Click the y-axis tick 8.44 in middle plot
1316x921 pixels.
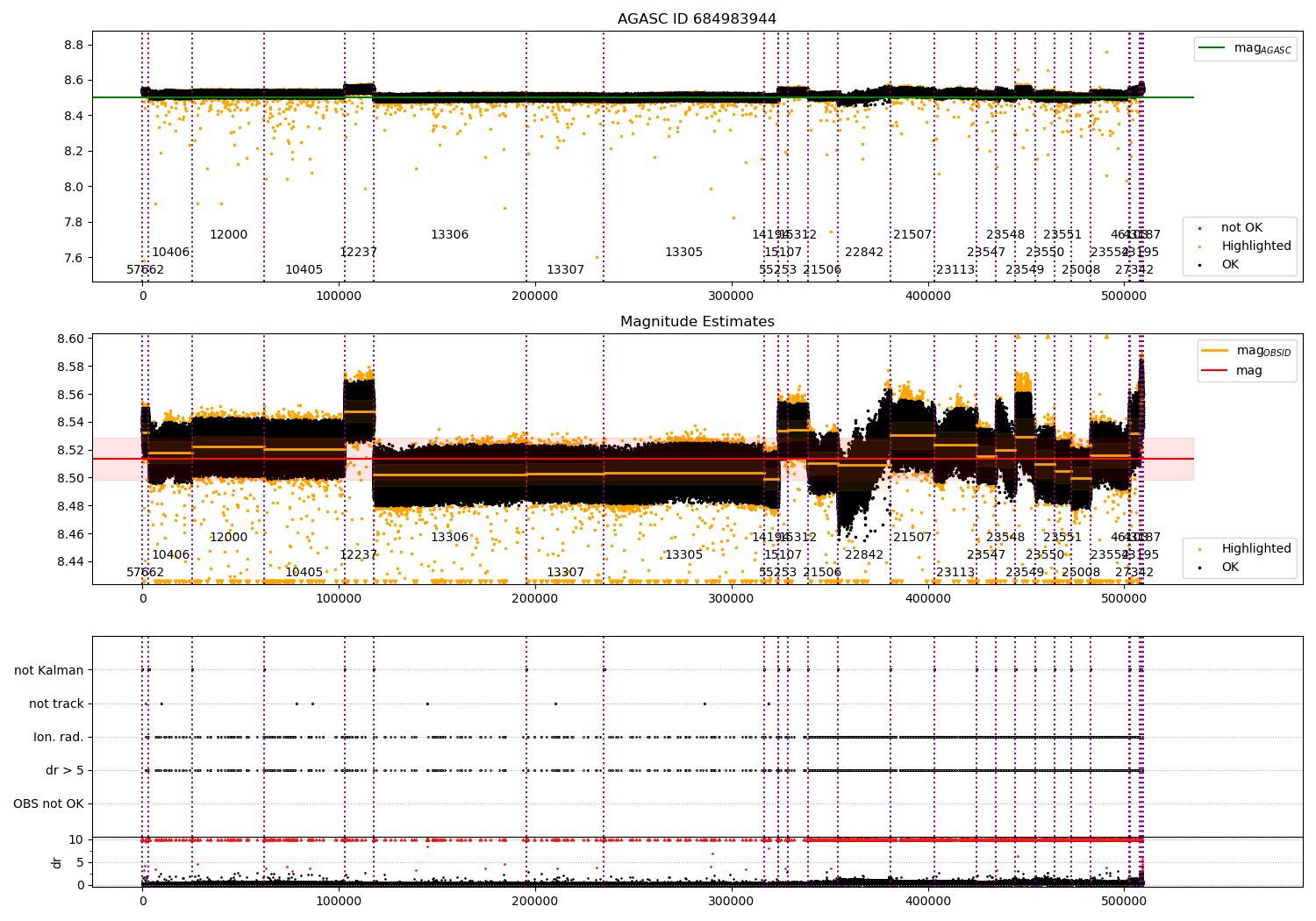[70, 562]
